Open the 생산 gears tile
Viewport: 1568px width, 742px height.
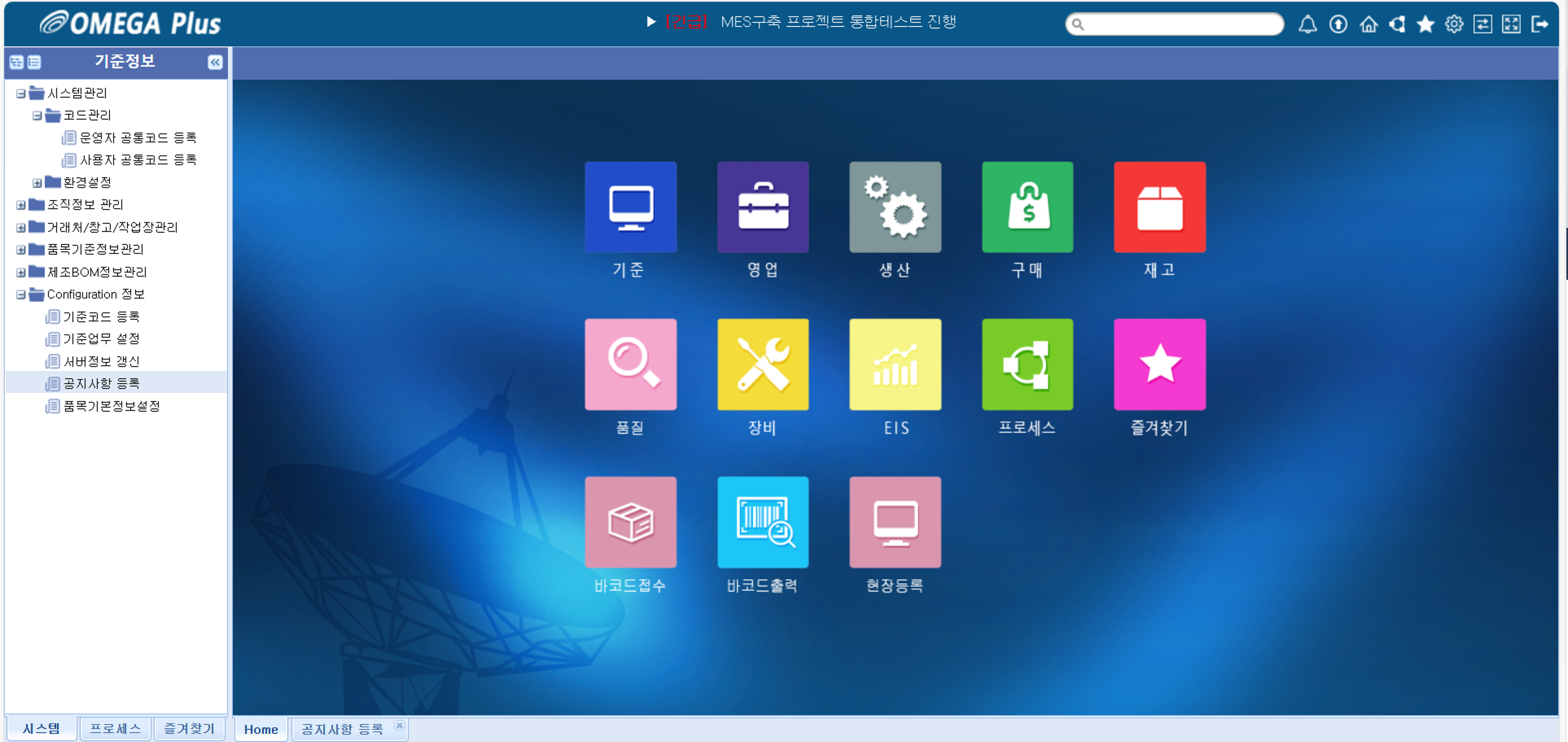pyautogui.click(x=895, y=207)
